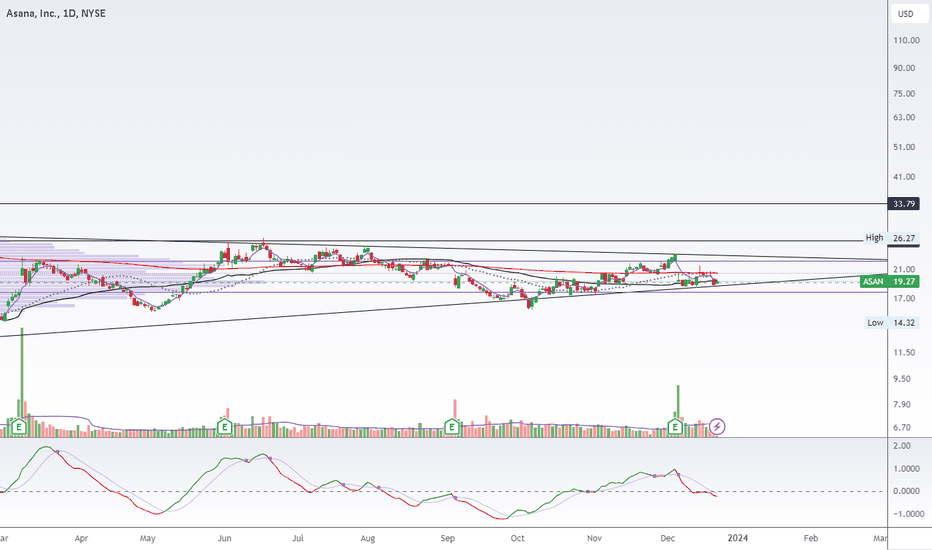Click the May label on the time axis
932x550 pixels.
(147, 538)
